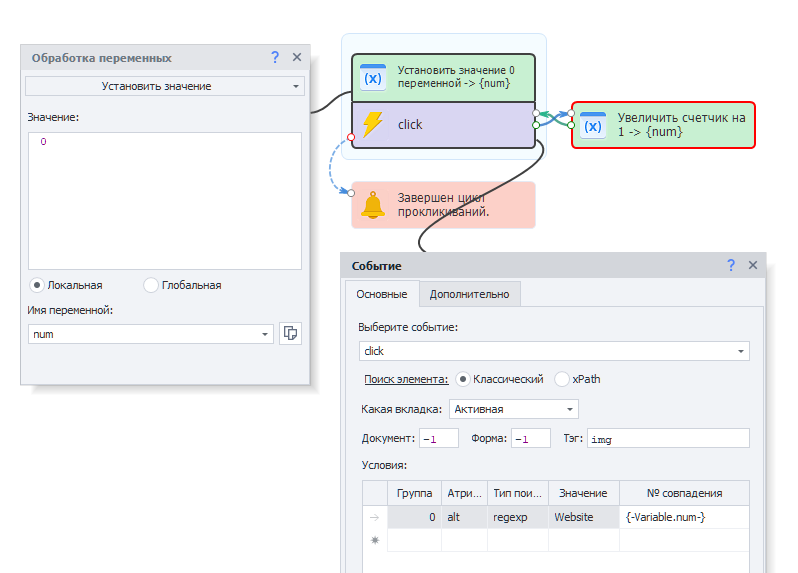Close the Обработка переменных window
The height and width of the screenshot is (573, 798).
pyautogui.click(x=297, y=57)
